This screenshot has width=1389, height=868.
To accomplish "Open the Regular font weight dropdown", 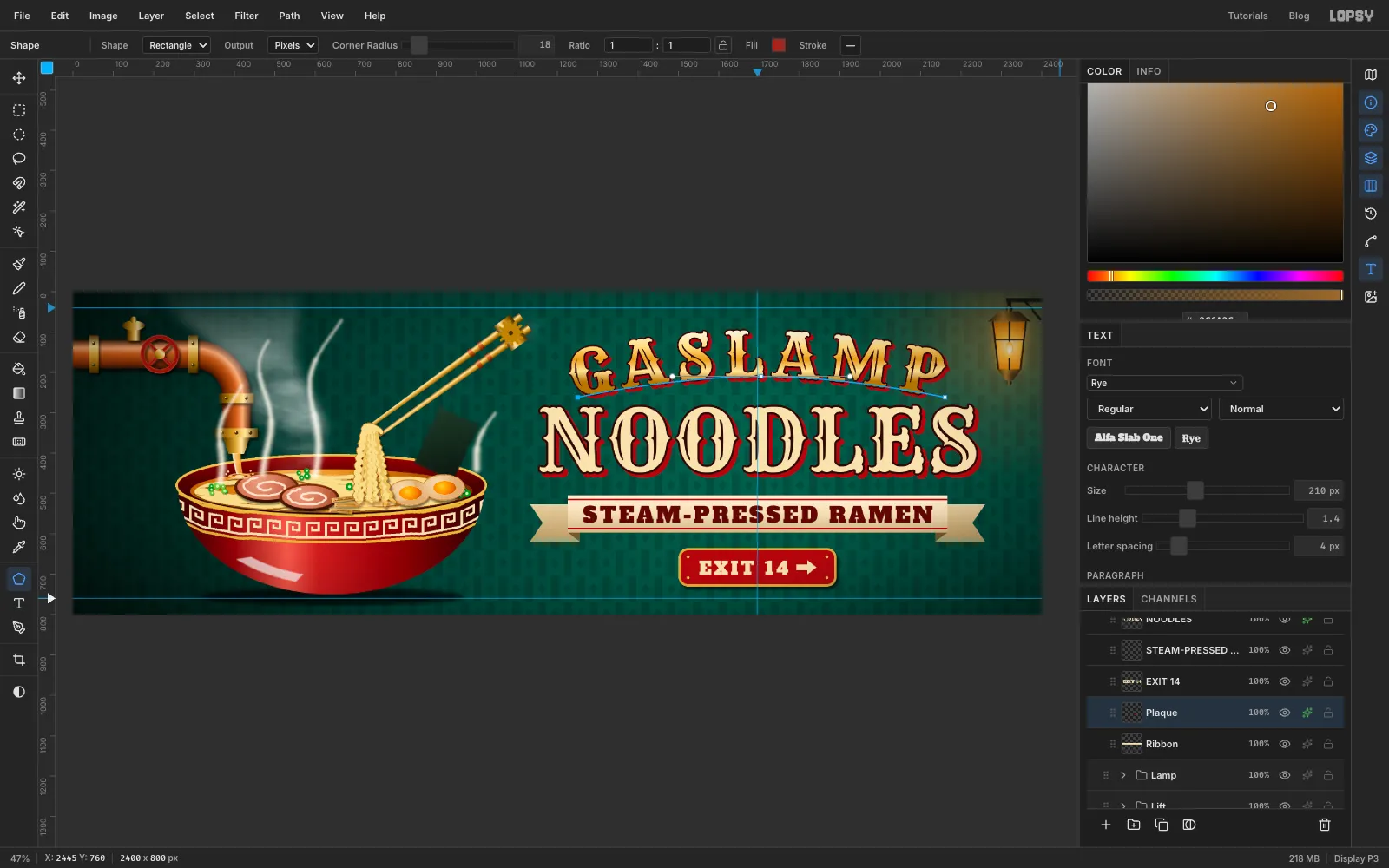I will [1149, 409].
